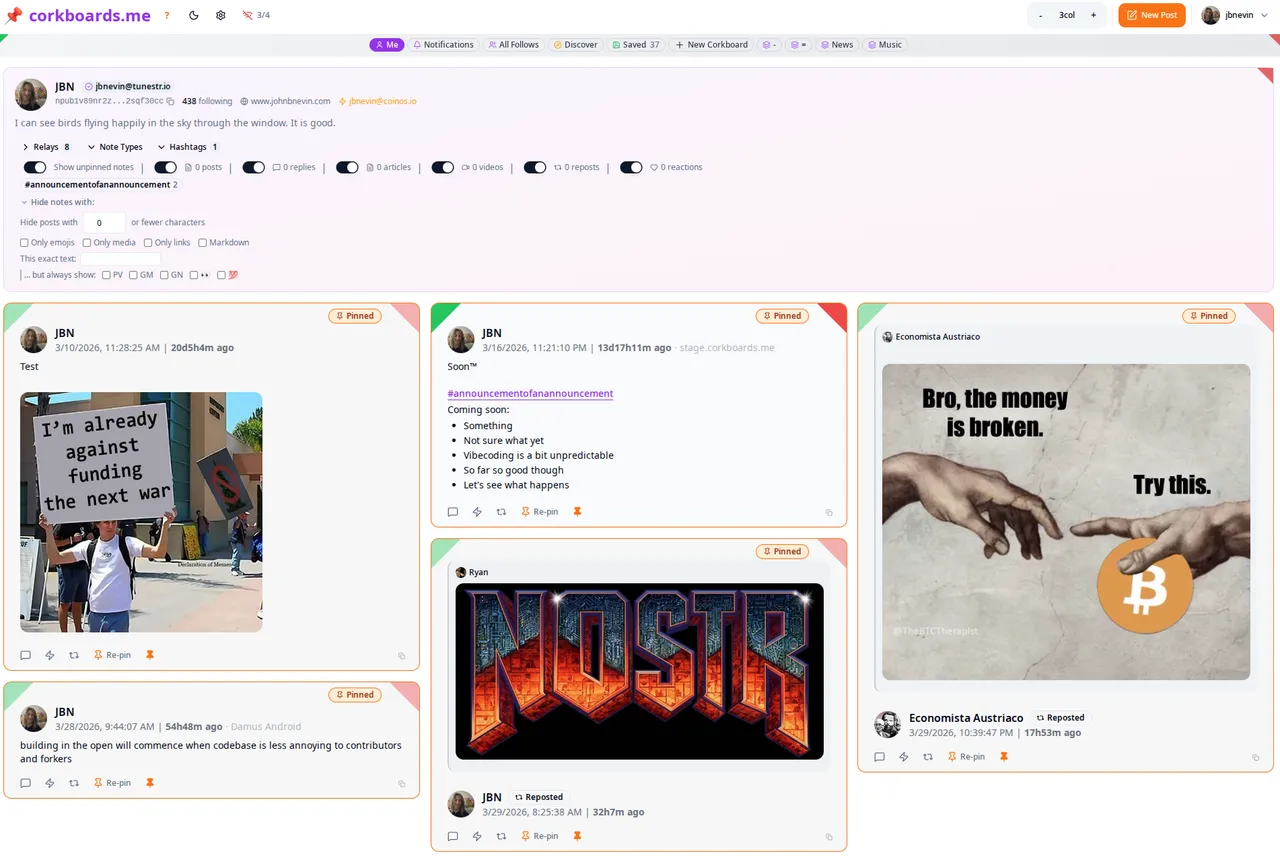Check the Only emojis checkbox
Image resolution: width=1280 pixels, height=860 pixels.
(x=25, y=243)
